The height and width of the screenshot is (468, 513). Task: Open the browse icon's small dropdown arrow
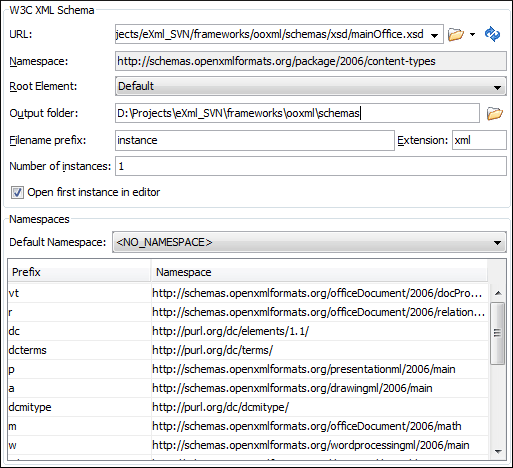472,34
